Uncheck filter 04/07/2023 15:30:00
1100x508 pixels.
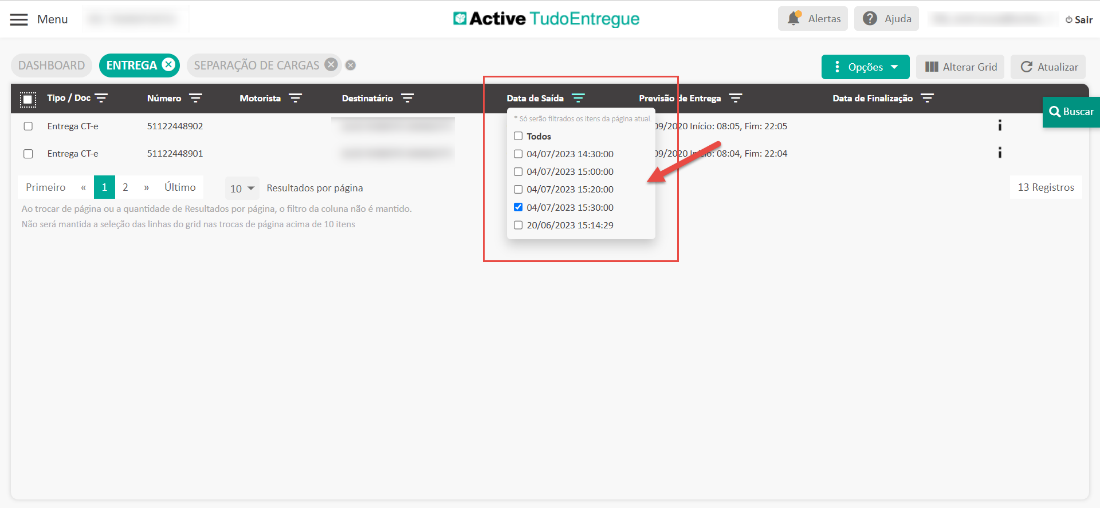click(x=518, y=207)
